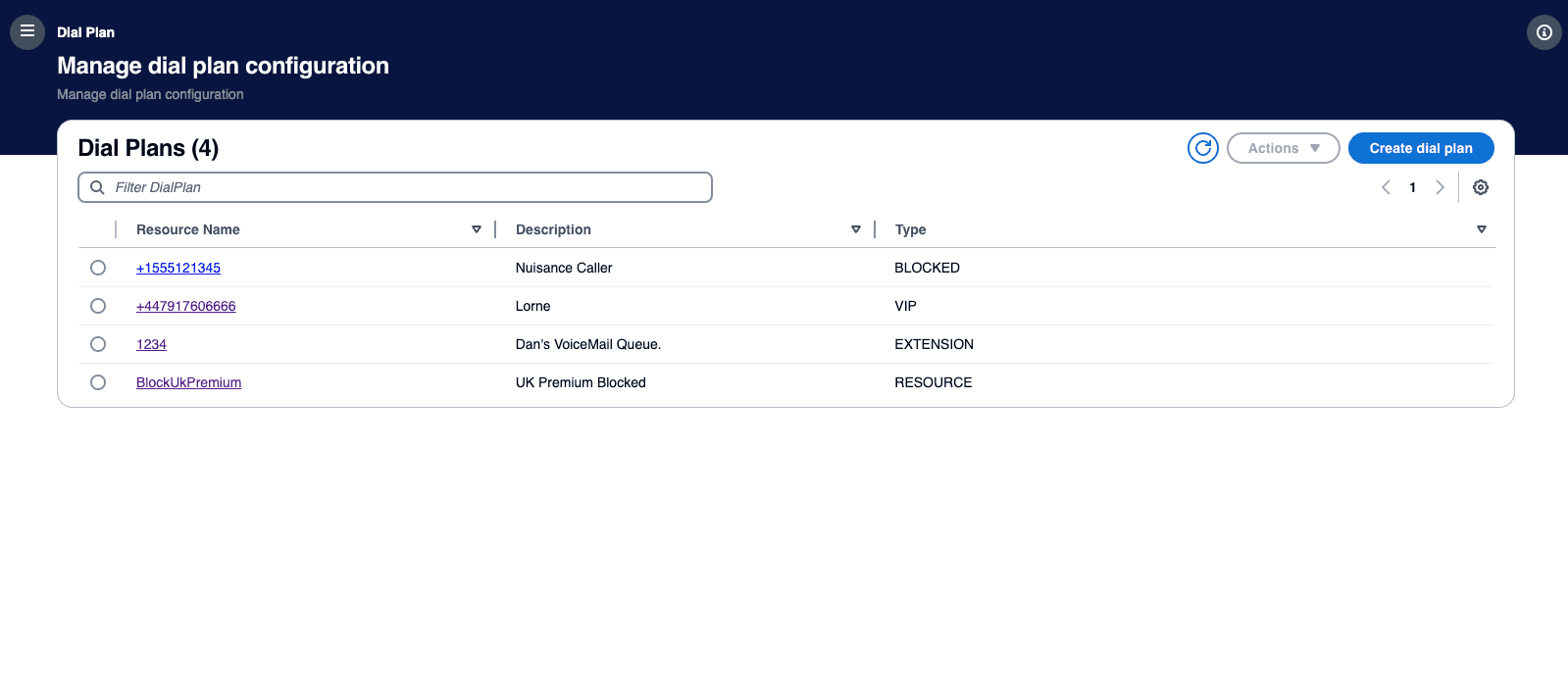Select the +447917606666 row radio button

[98, 306]
